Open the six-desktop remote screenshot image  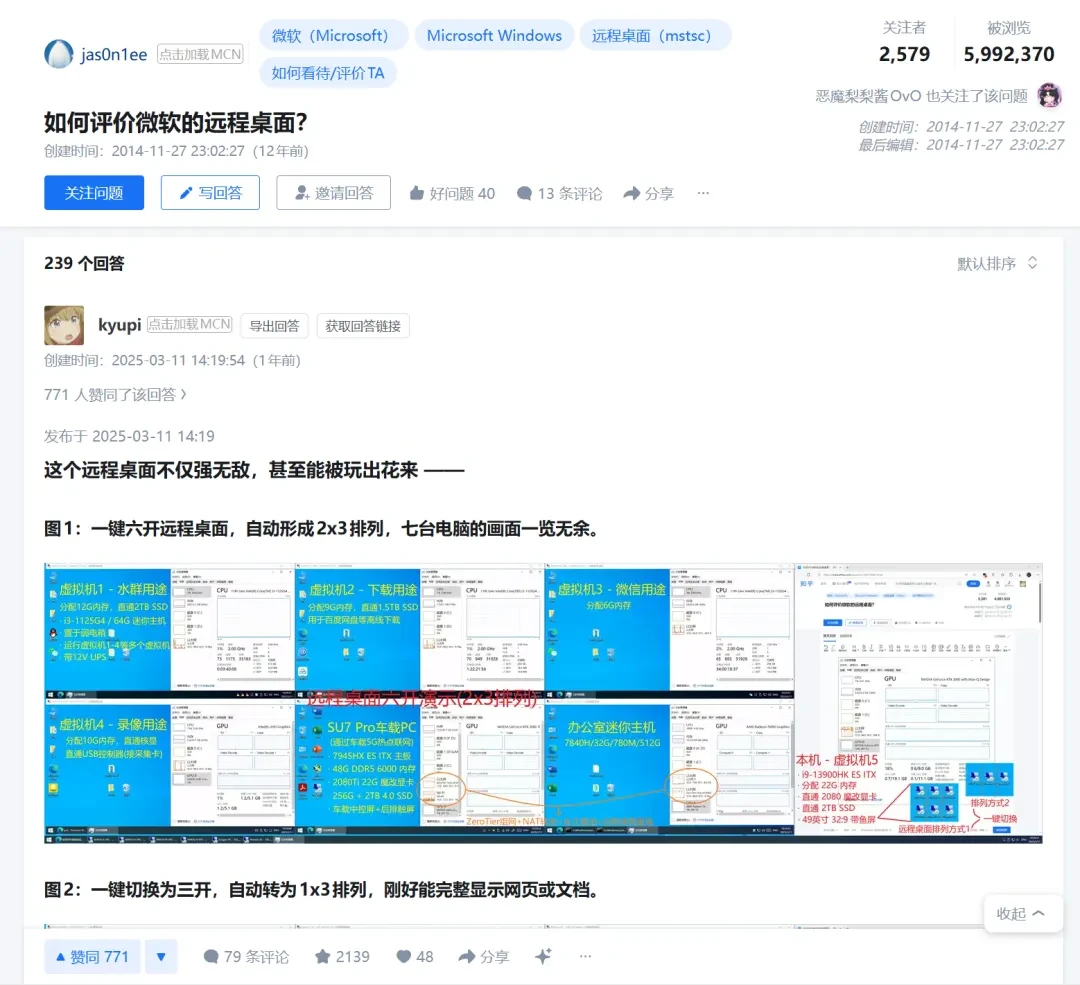[543, 703]
